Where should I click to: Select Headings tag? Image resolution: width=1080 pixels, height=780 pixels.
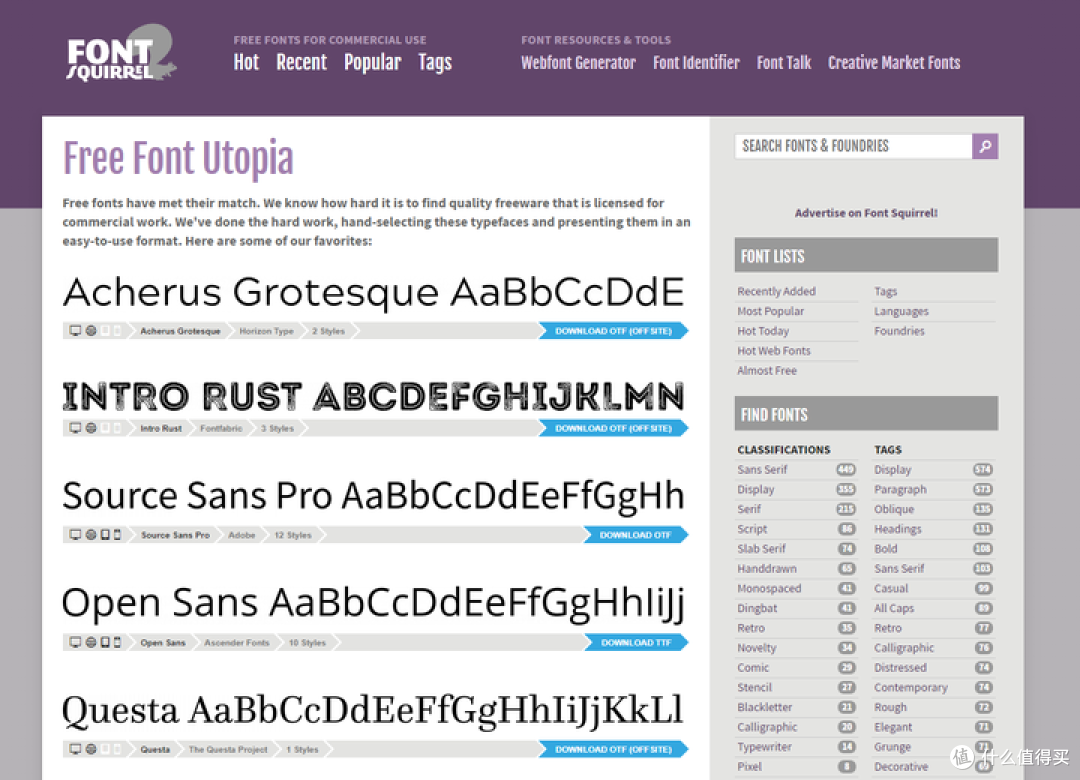(898, 529)
